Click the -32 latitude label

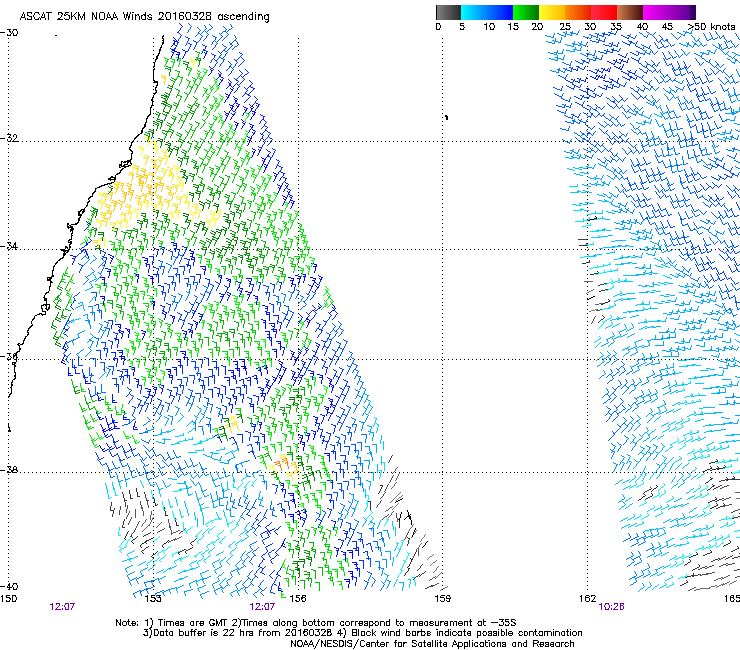pos(9,138)
